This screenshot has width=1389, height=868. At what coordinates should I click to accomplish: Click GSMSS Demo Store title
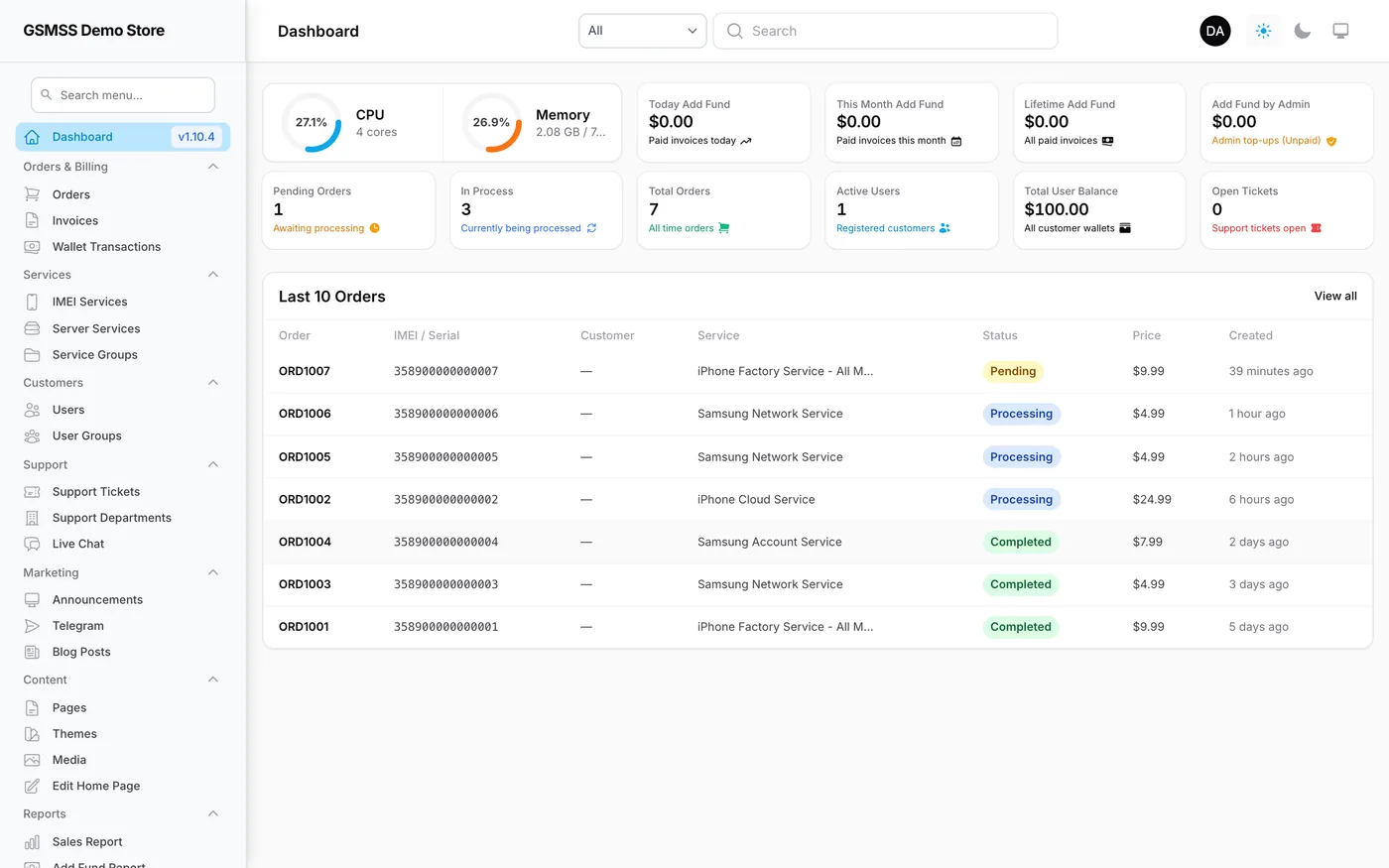pos(94,31)
